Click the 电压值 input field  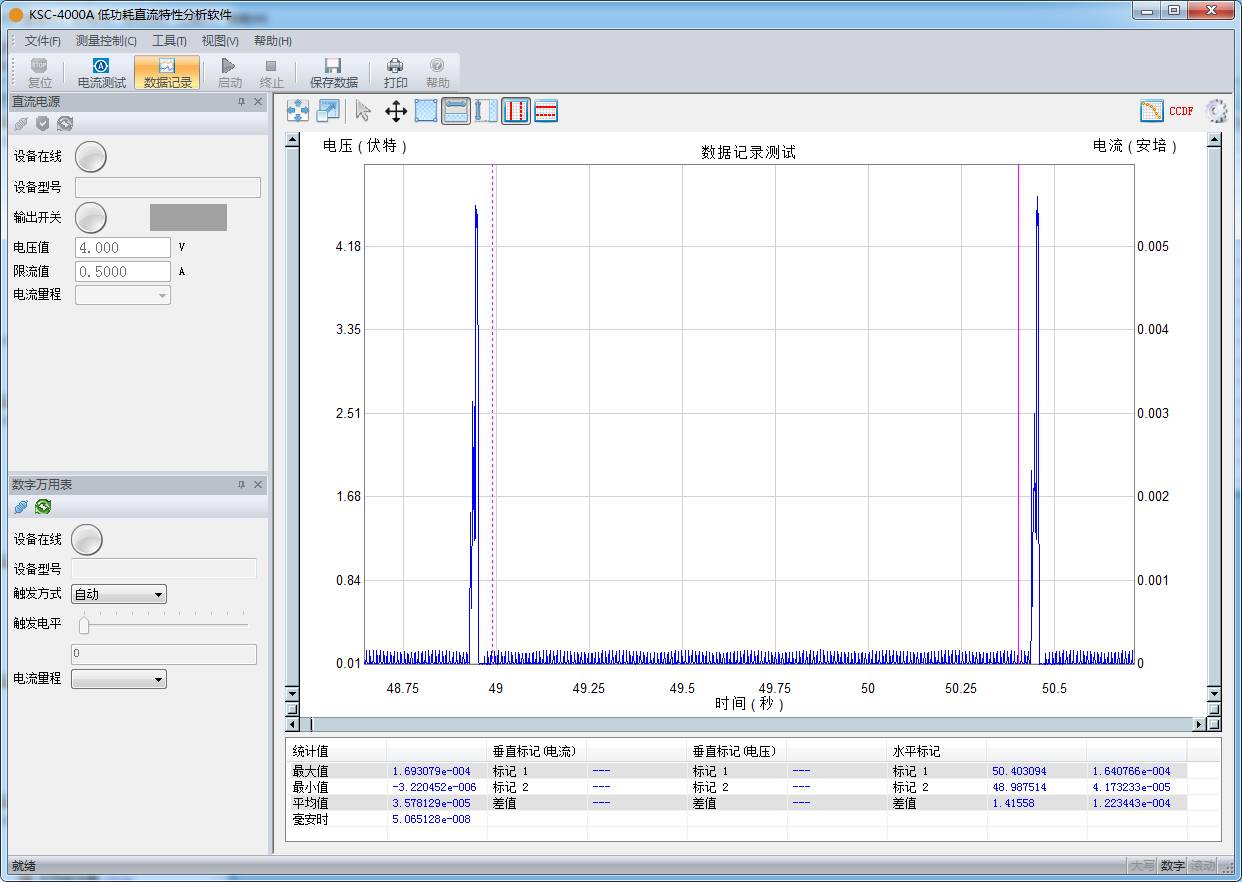click(x=123, y=247)
